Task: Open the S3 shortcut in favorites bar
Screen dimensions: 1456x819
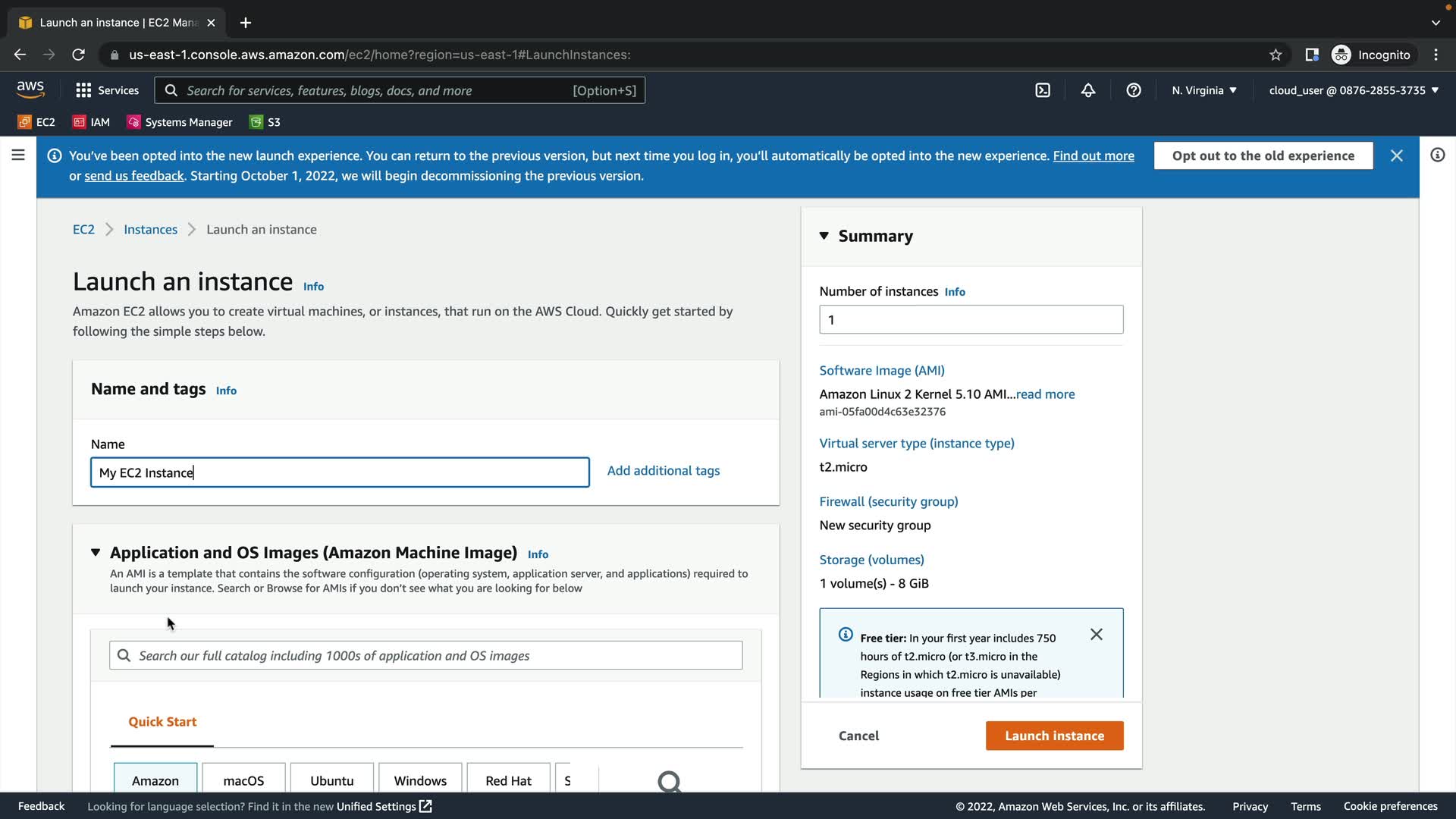Action: (x=265, y=122)
